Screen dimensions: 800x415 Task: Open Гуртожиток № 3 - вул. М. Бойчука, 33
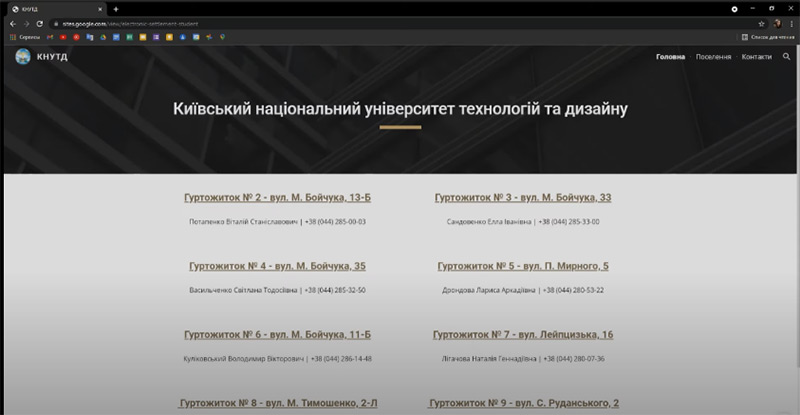point(523,198)
